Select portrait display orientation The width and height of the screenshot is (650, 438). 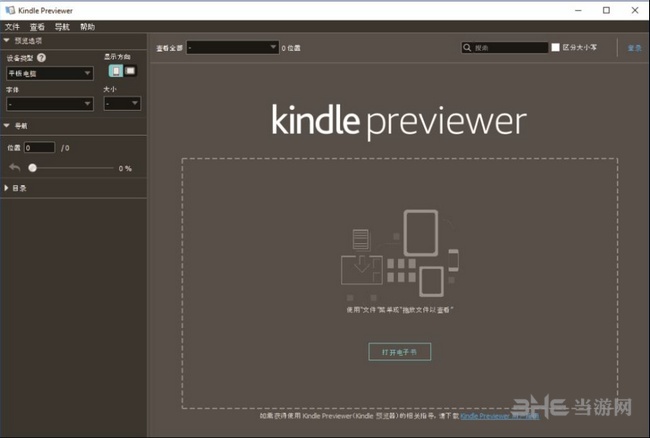click(x=116, y=71)
